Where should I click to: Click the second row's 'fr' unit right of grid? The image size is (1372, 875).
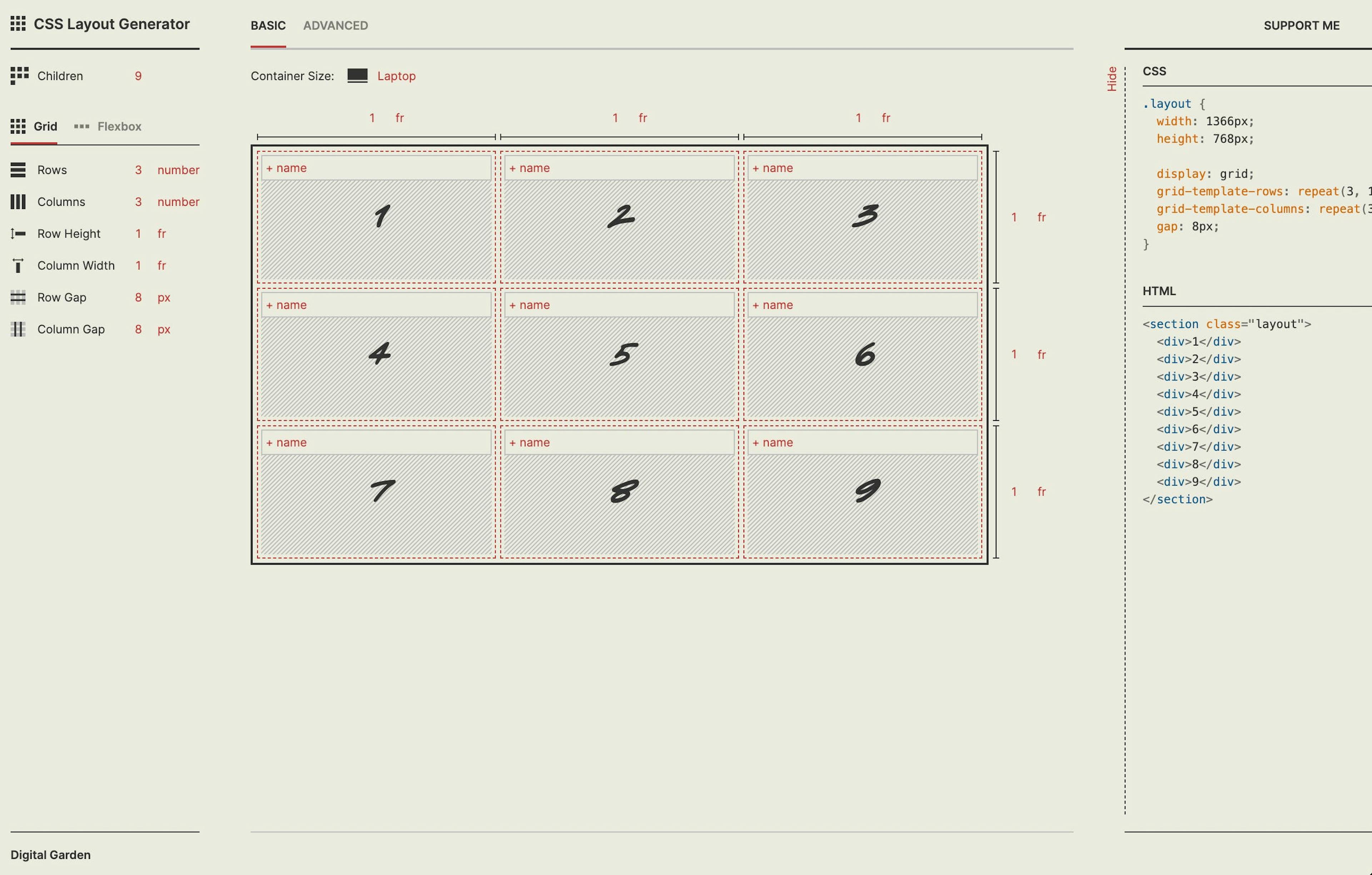tap(1042, 354)
